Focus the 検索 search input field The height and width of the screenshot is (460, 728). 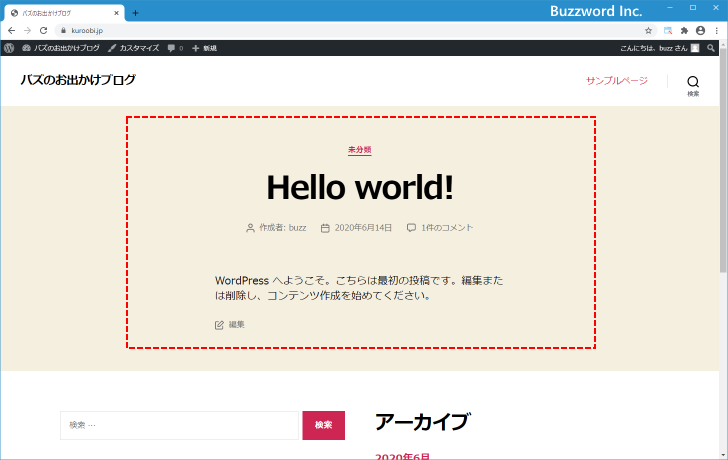(179, 425)
